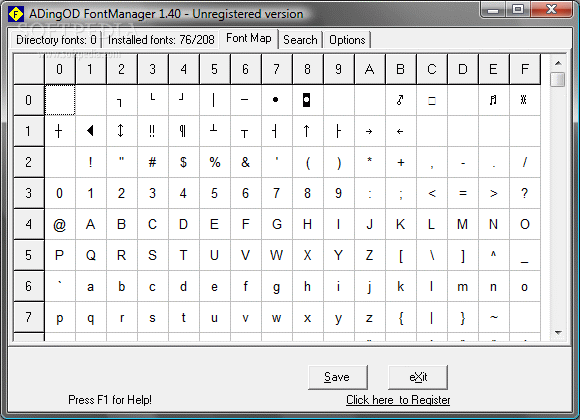Click the Save button
This screenshot has height=420, width=580.
coord(338,377)
